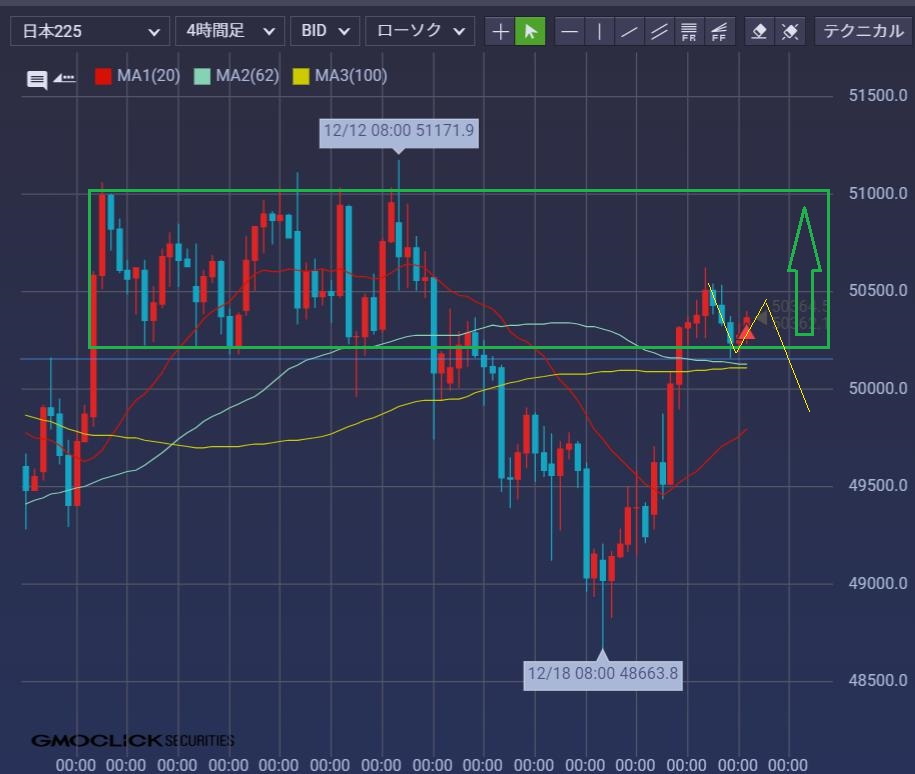Toggle the comment bubble legend icon
Viewport: 915px width, 774px height.
click(x=37, y=80)
